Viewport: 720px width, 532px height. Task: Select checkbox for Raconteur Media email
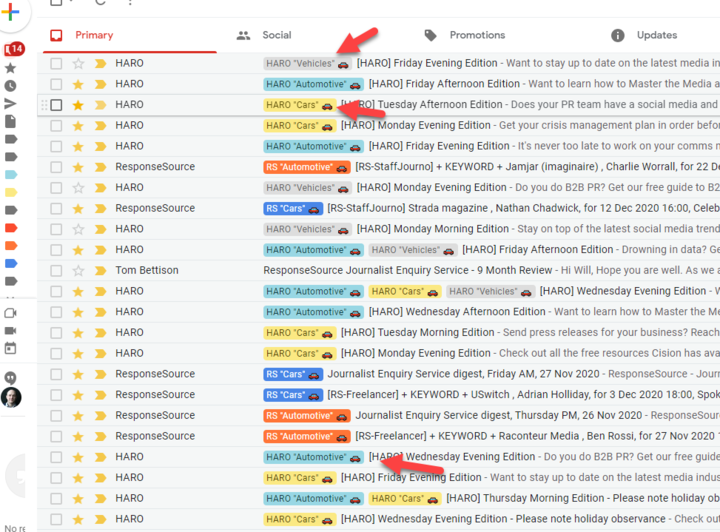(56, 437)
